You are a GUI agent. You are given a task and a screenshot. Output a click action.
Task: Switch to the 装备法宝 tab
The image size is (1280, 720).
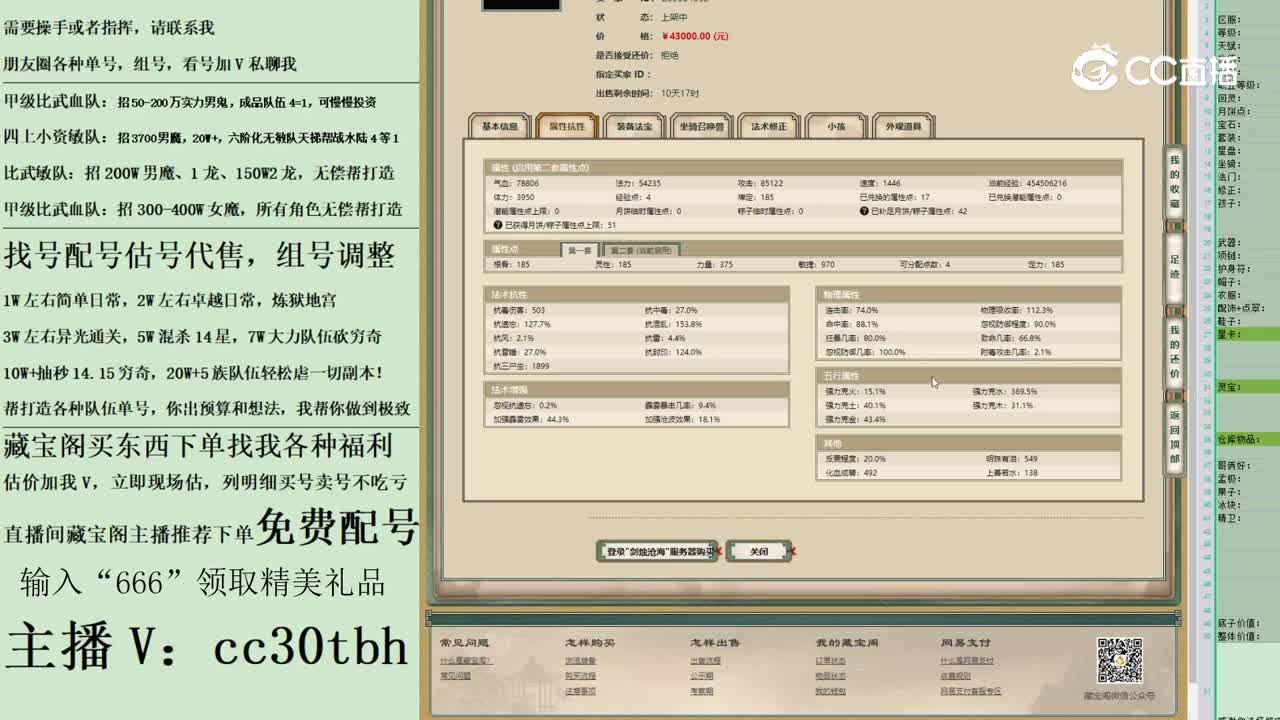(x=634, y=127)
